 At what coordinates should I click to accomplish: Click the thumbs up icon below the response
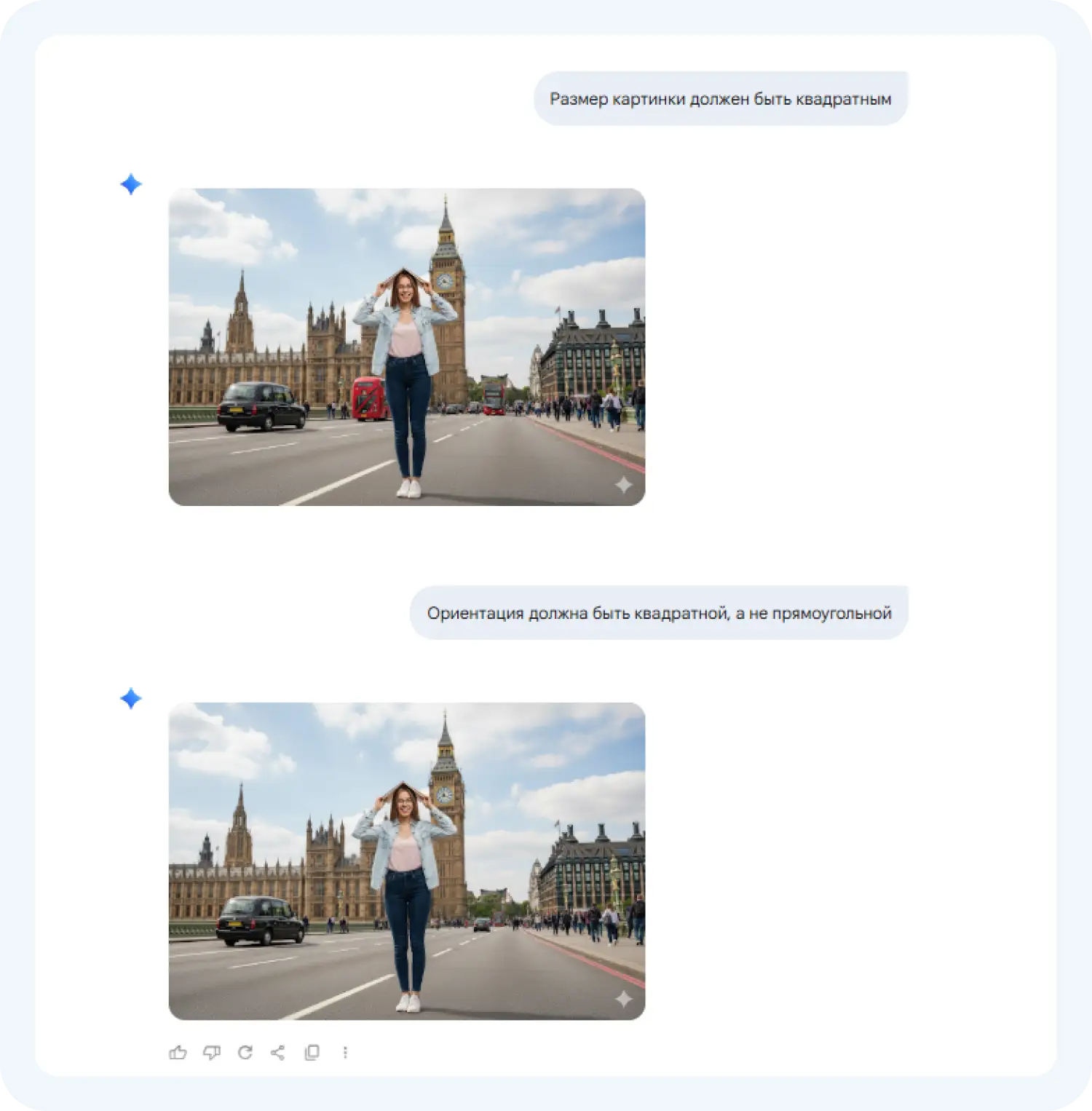click(x=178, y=1052)
